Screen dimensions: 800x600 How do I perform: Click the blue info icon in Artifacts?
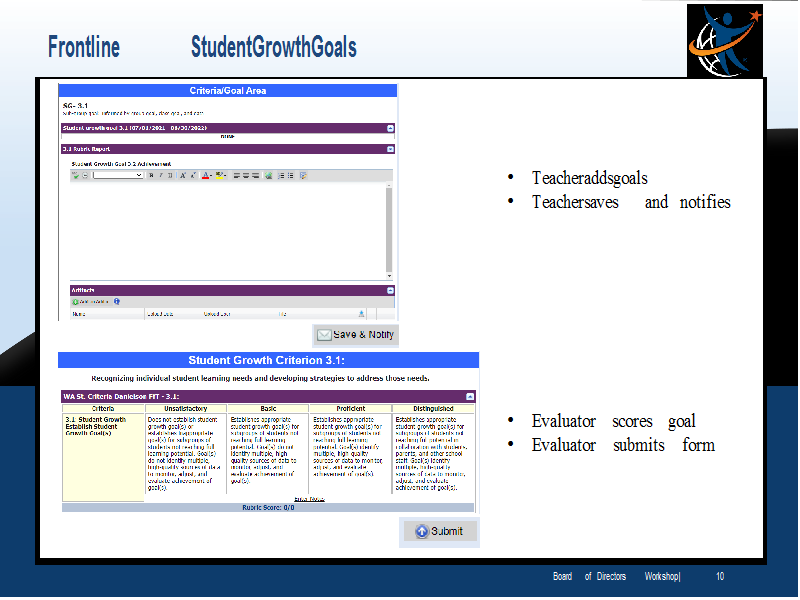tap(117, 302)
